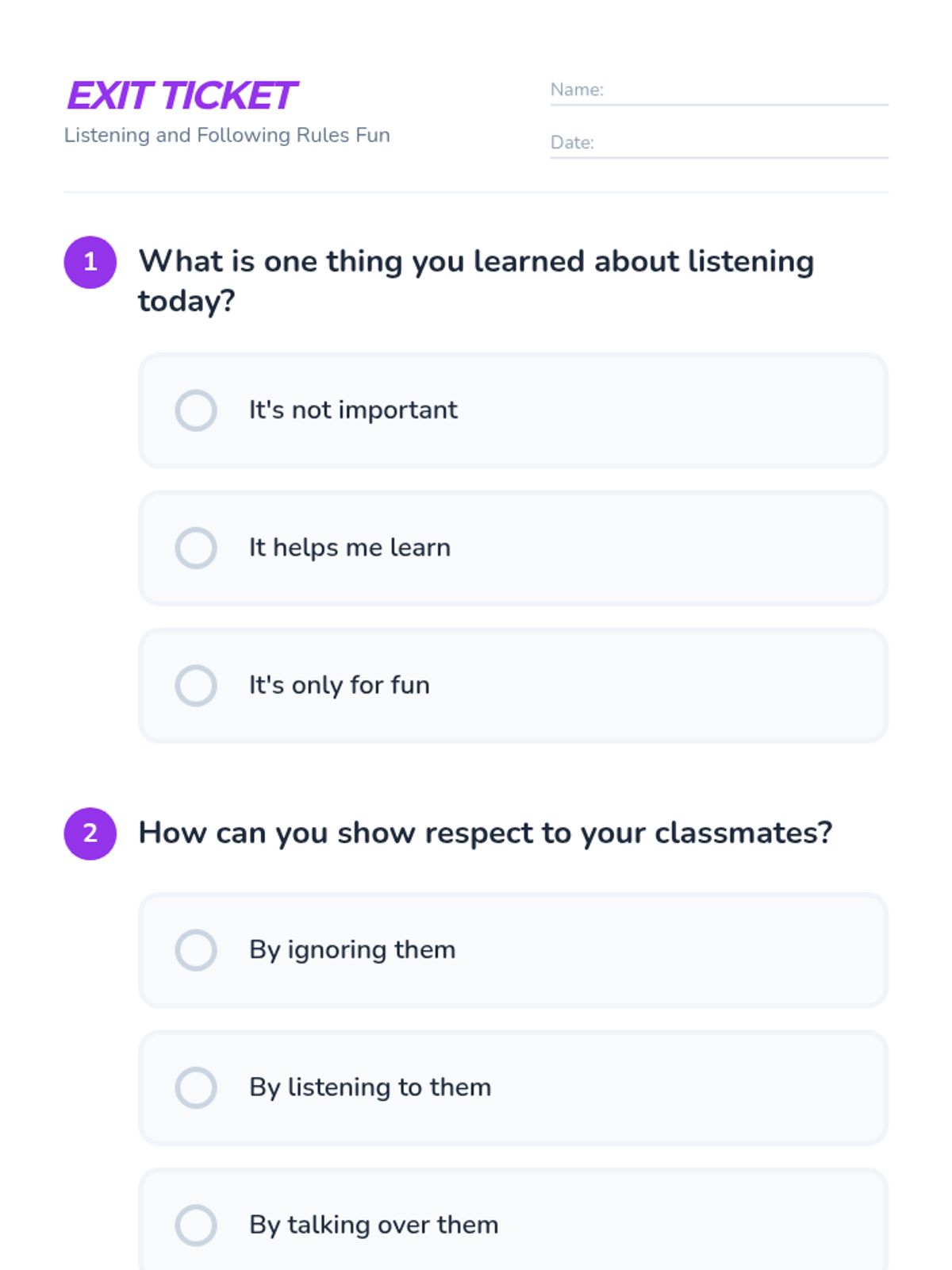Viewport: 952px width, 1270px height.
Task: Click the Name input line
Action: (746, 91)
